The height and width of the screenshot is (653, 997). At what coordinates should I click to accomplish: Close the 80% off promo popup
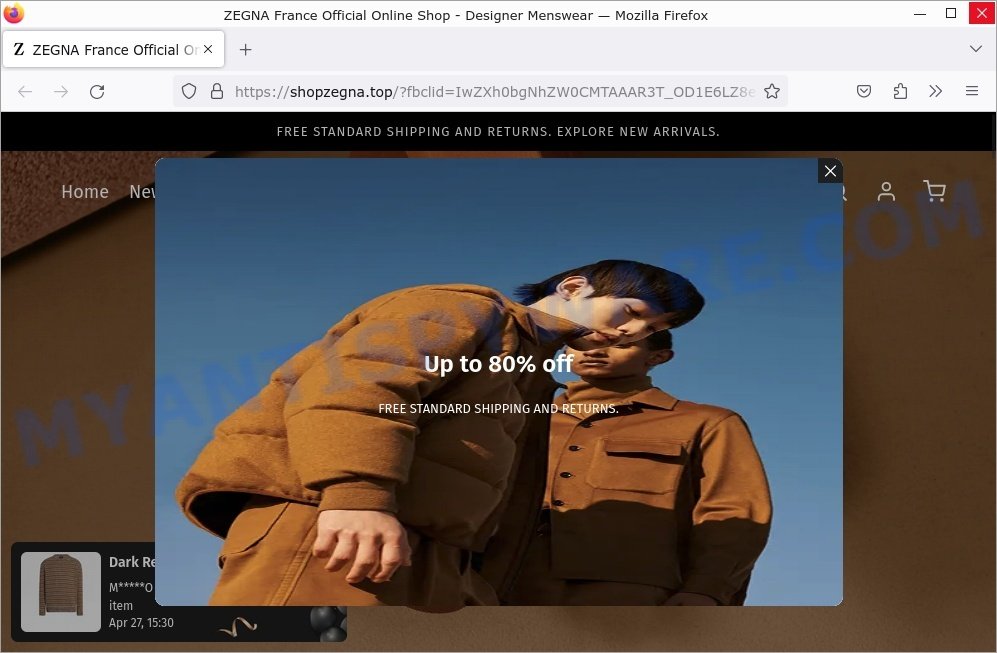pos(830,170)
